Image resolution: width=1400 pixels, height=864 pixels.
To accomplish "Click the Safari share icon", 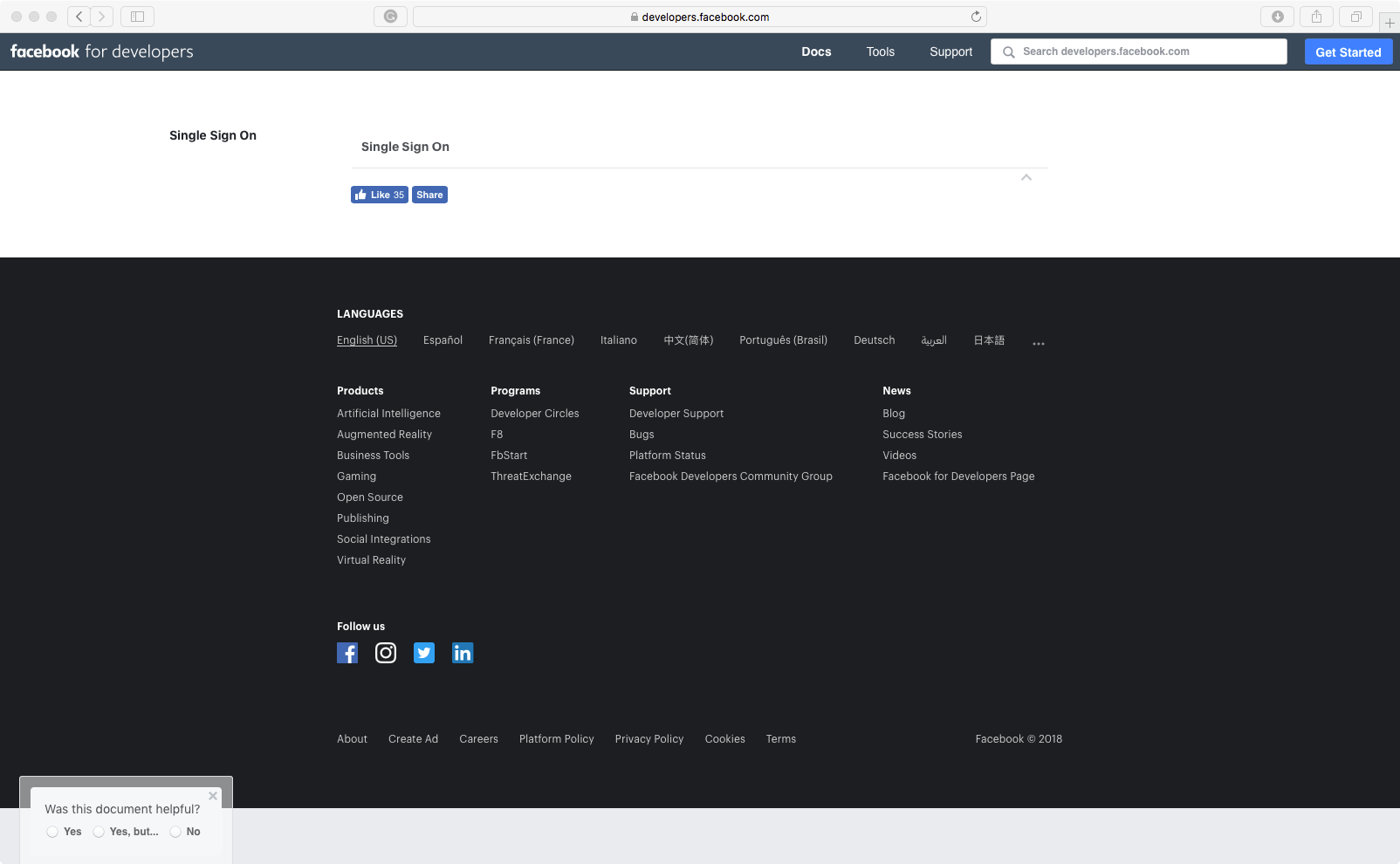I will 1316,17.
